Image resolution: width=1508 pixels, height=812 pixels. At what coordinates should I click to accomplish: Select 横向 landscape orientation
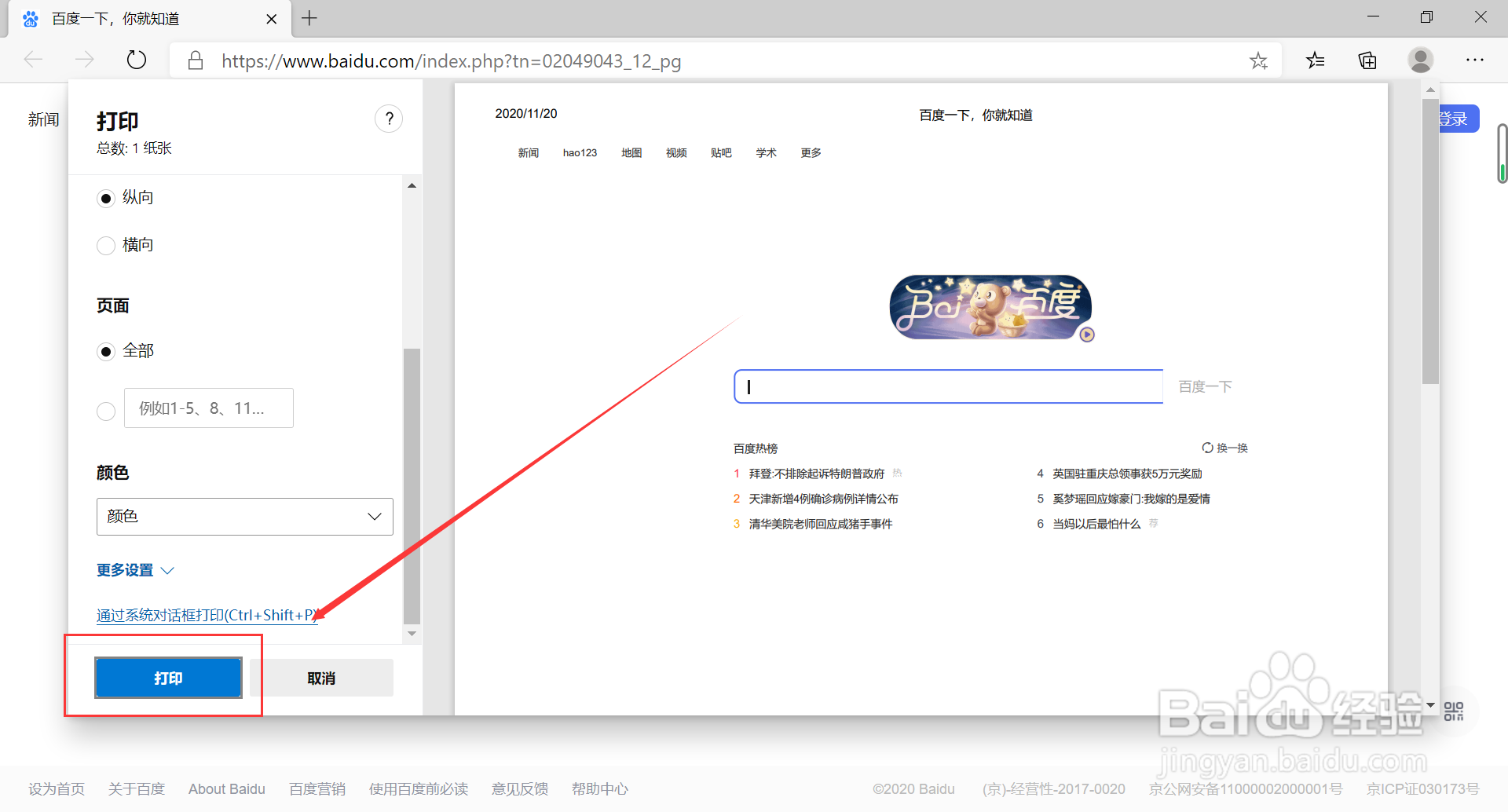coord(106,246)
